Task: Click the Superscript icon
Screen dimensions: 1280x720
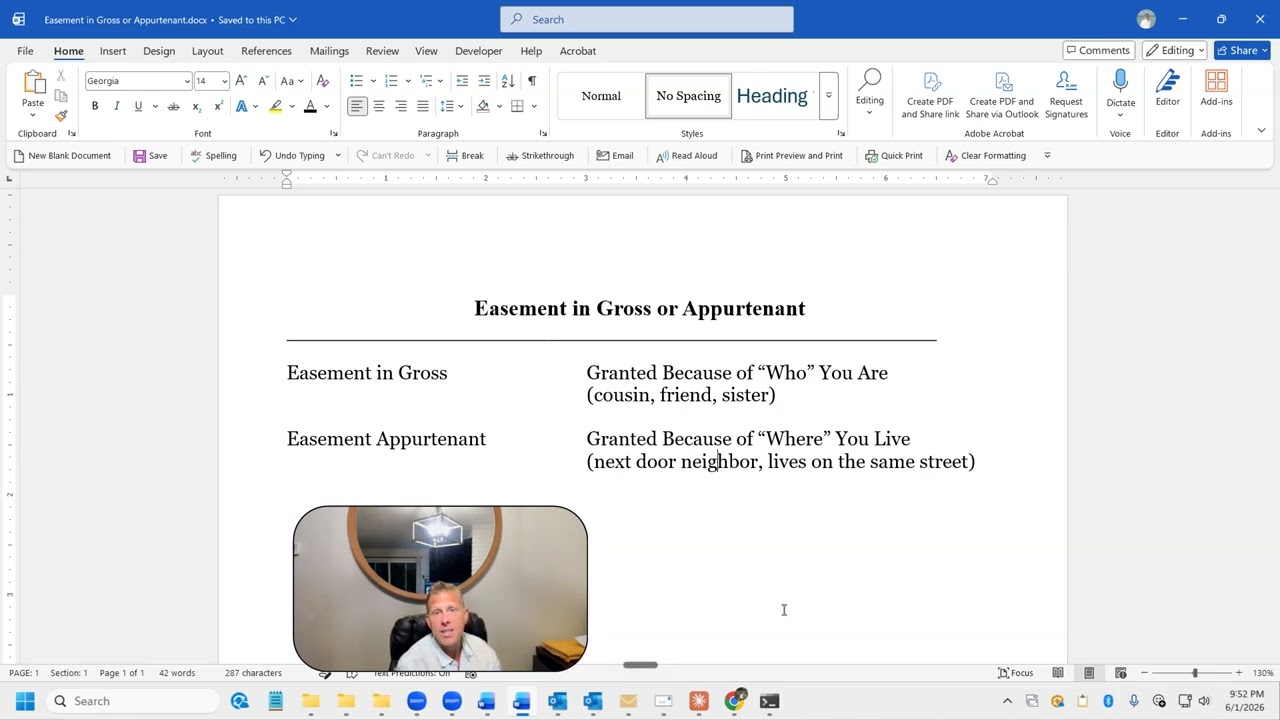Action: (218, 106)
